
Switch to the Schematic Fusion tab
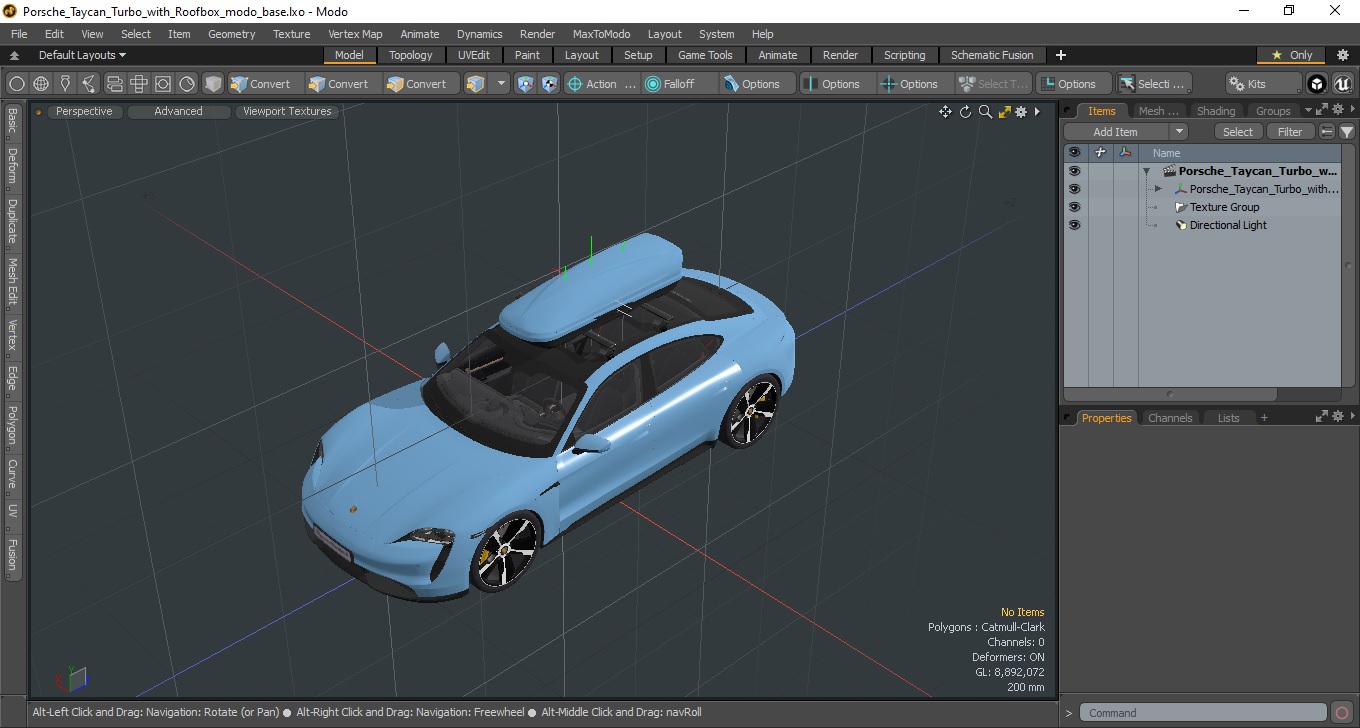tap(992, 55)
